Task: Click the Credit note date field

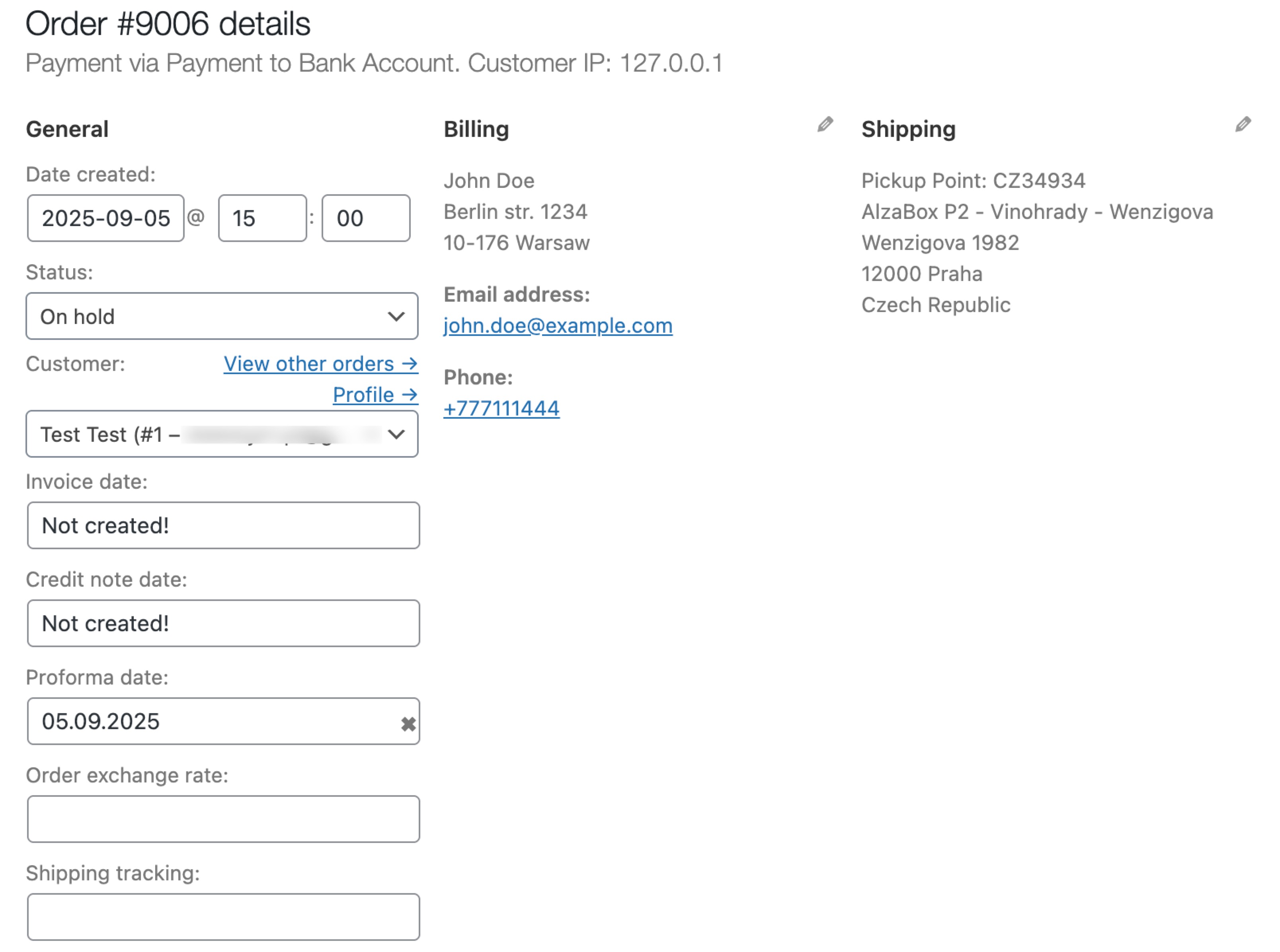Action: coord(223,624)
